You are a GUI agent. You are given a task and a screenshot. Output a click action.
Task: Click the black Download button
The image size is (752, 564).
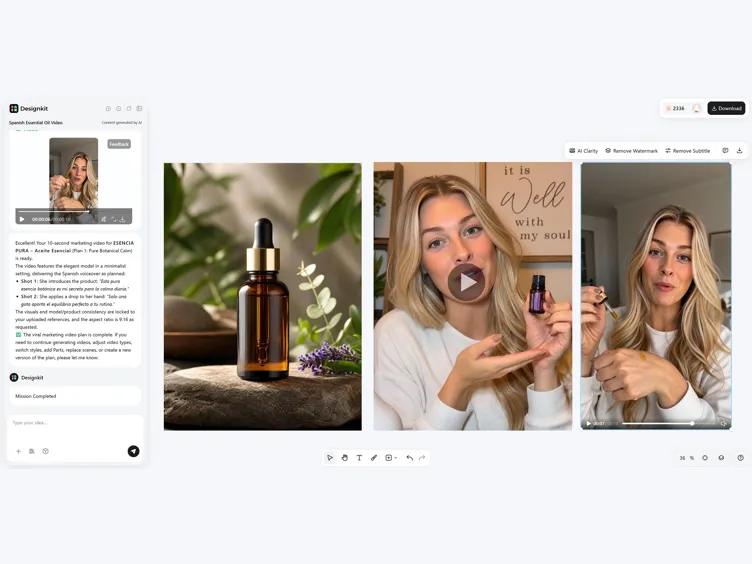(726, 108)
